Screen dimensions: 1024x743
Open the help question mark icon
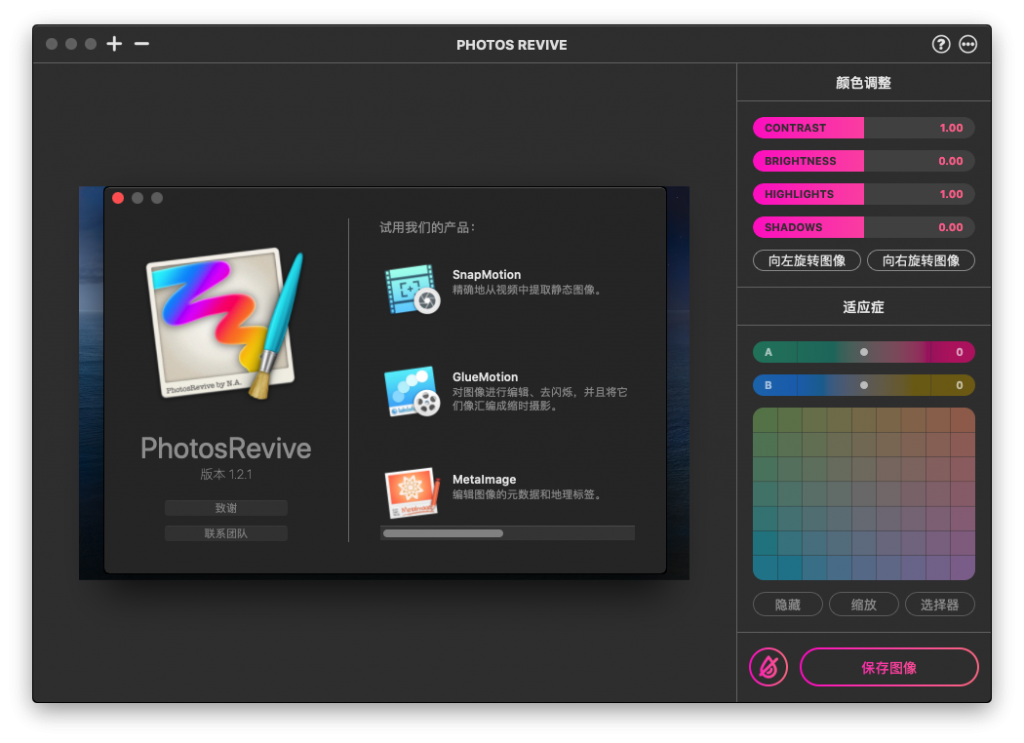click(x=940, y=44)
